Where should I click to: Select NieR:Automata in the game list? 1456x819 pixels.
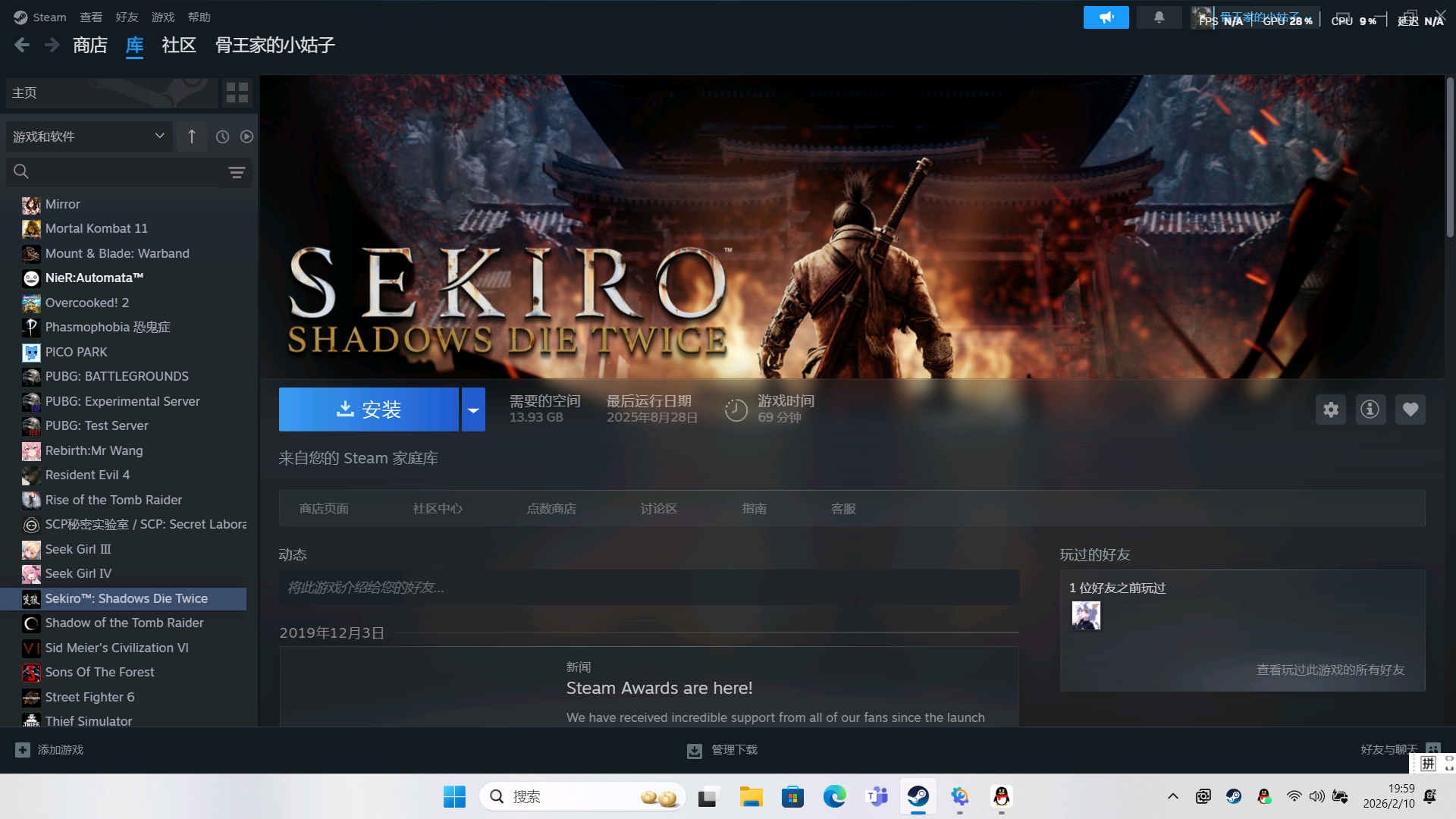click(94, 278)
